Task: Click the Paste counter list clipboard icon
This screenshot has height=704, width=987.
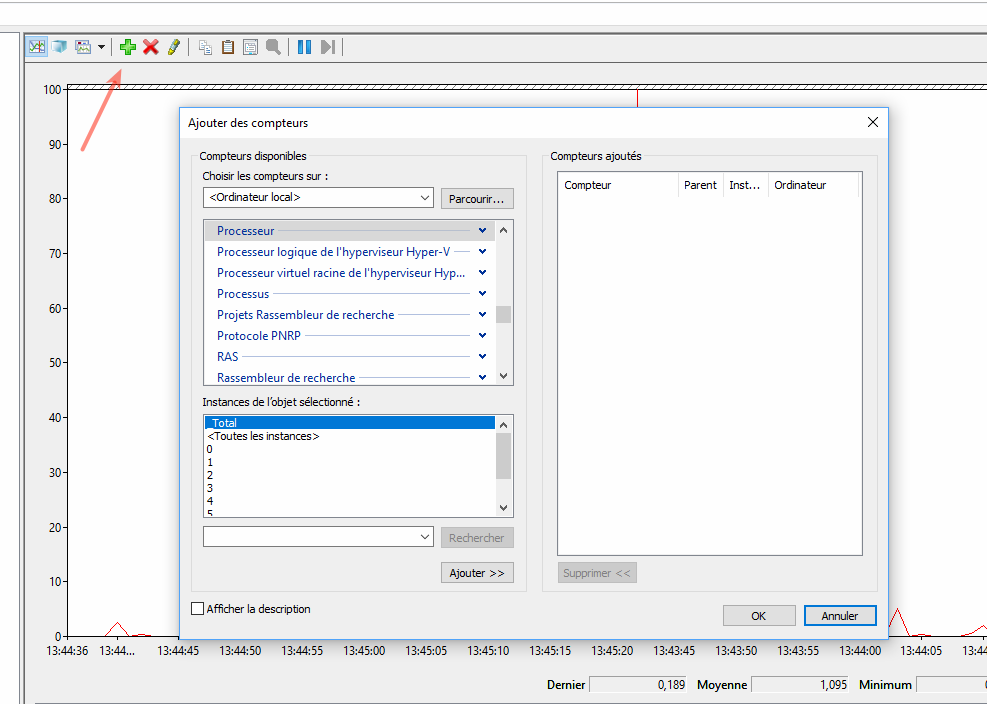Action: [x=228, y=47]
